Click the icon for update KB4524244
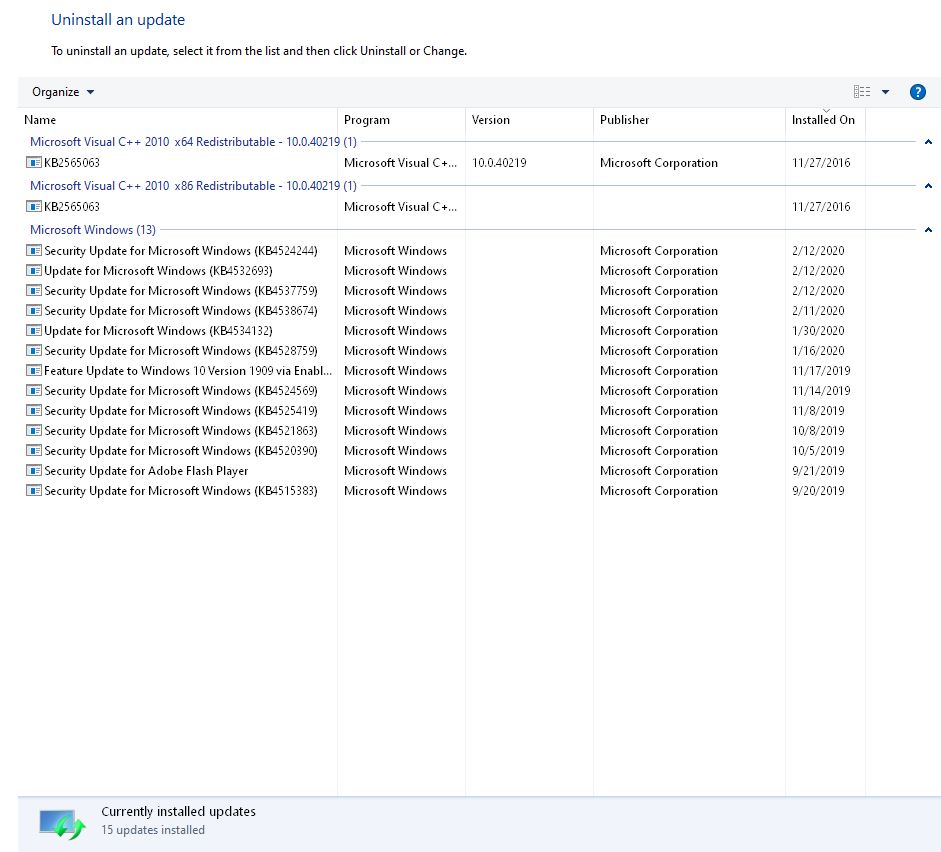 point(34,250)
